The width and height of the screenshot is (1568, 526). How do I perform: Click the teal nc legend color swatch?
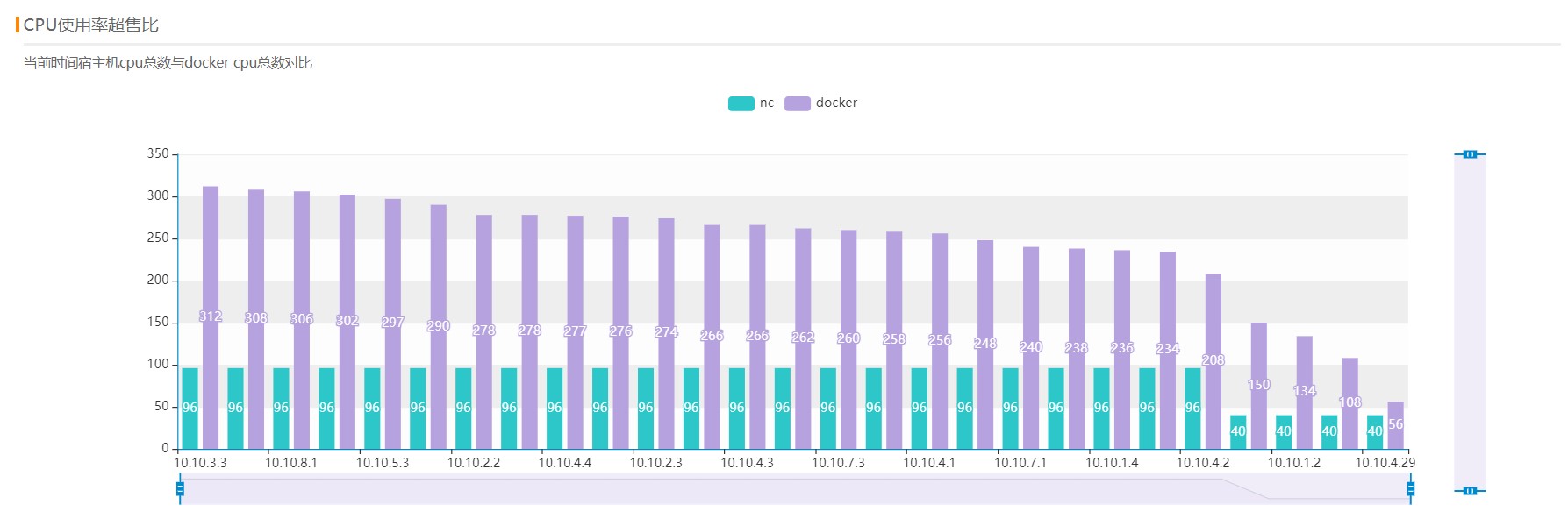pyautogui.click(x=741, y=103)
